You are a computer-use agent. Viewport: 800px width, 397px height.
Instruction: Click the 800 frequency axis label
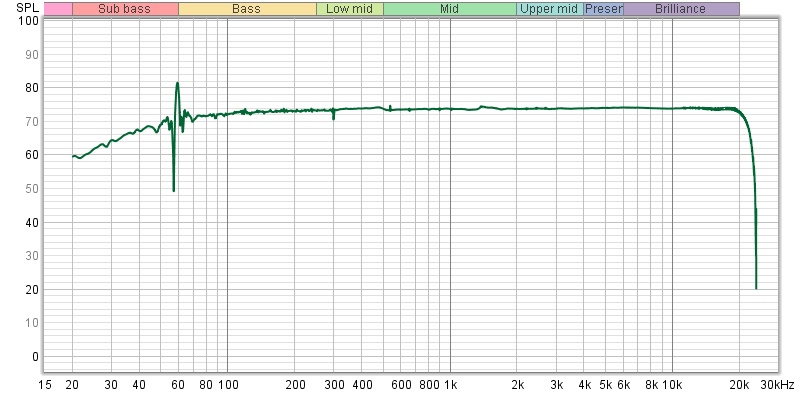click(x=429, y=385)
